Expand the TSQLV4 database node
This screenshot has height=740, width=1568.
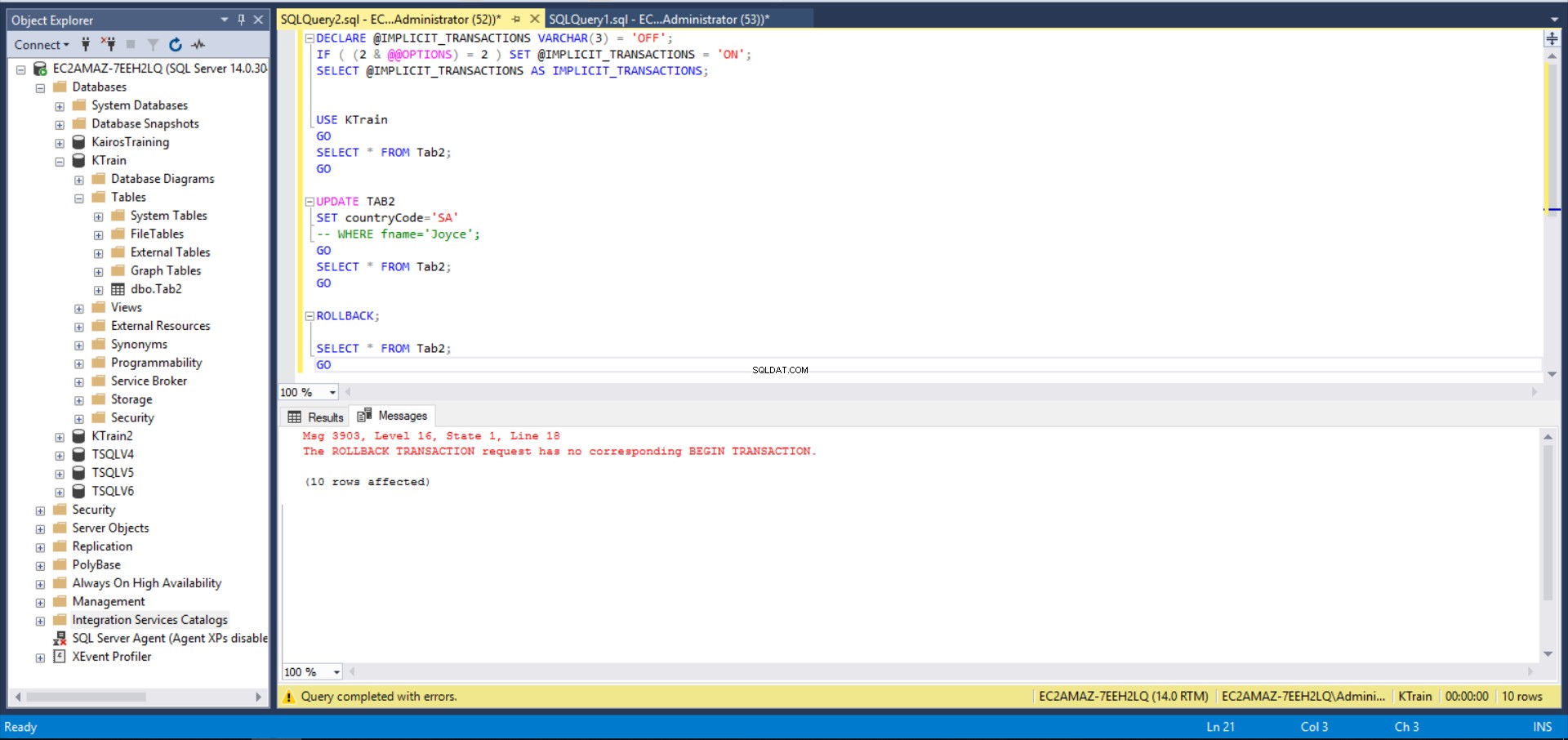click(60, 455)
